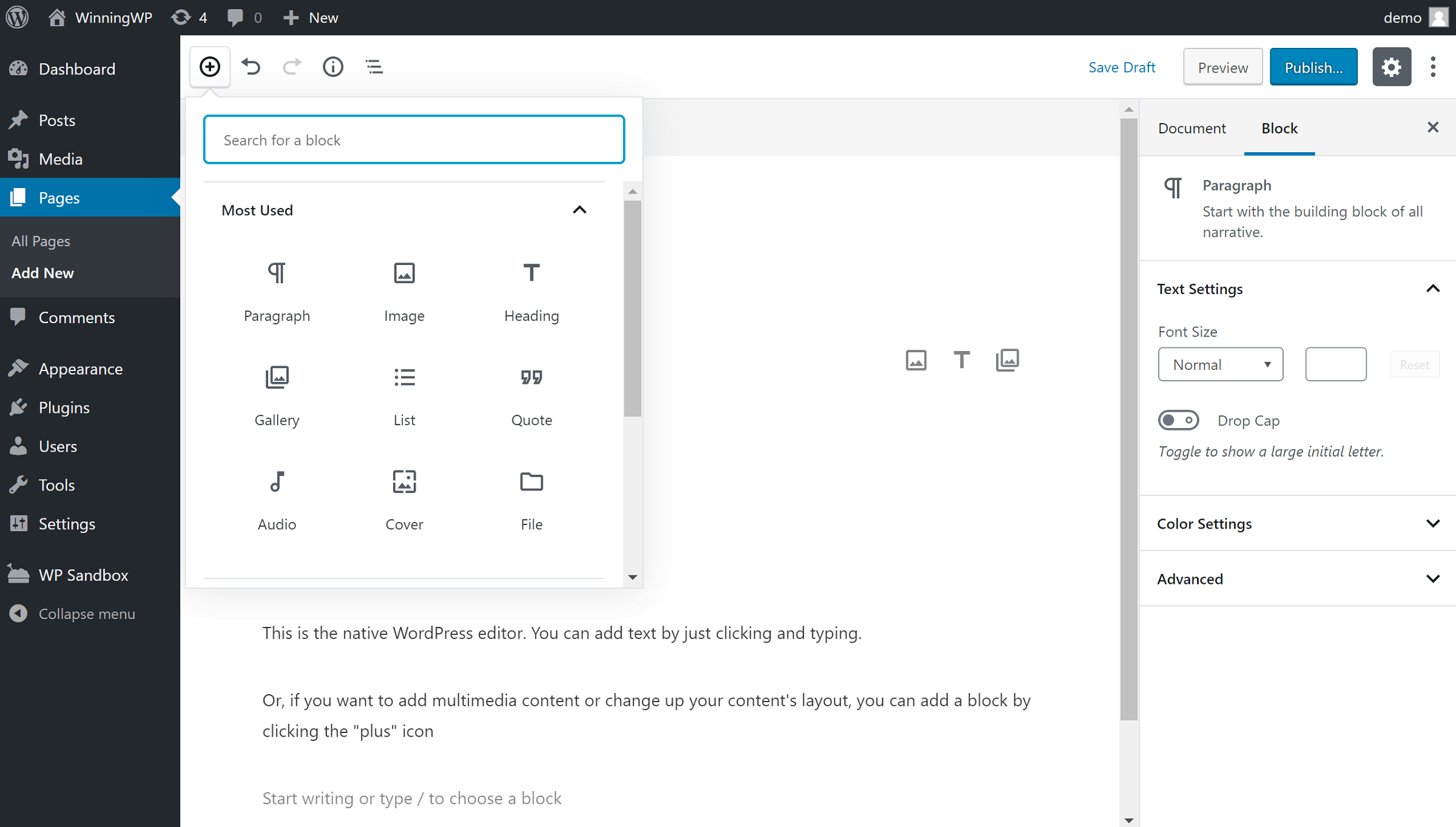The image size is (1456, 827).
Task: Click the Quote block icon
Action: 530,377
